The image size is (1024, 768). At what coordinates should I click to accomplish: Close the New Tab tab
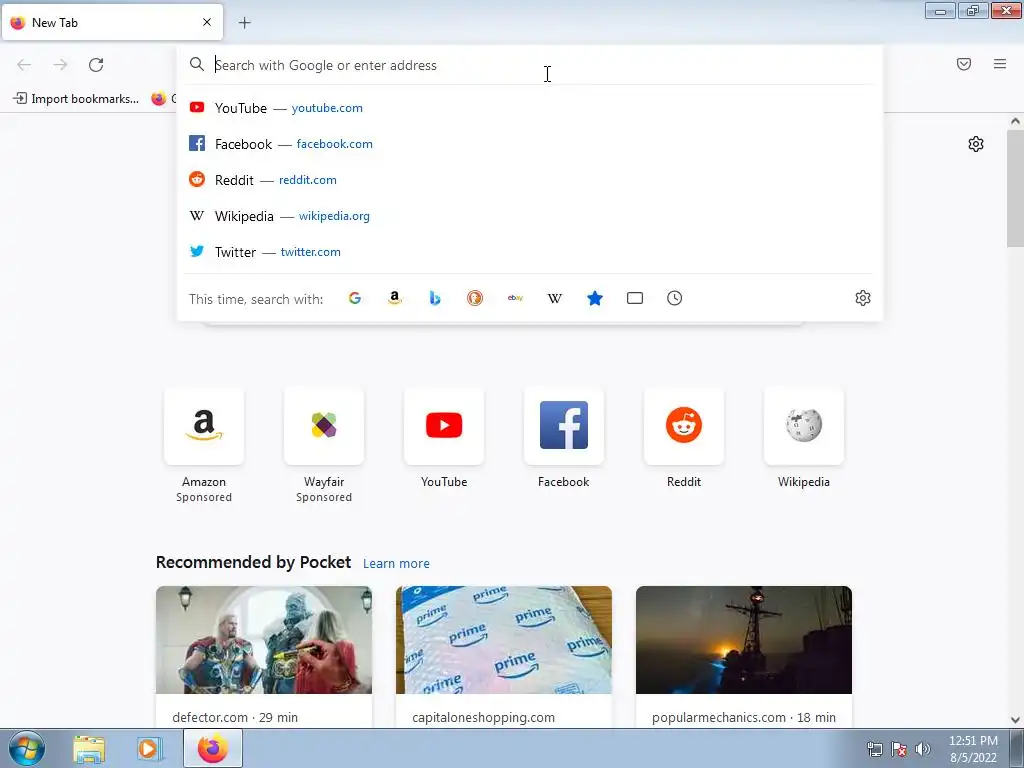207,22
